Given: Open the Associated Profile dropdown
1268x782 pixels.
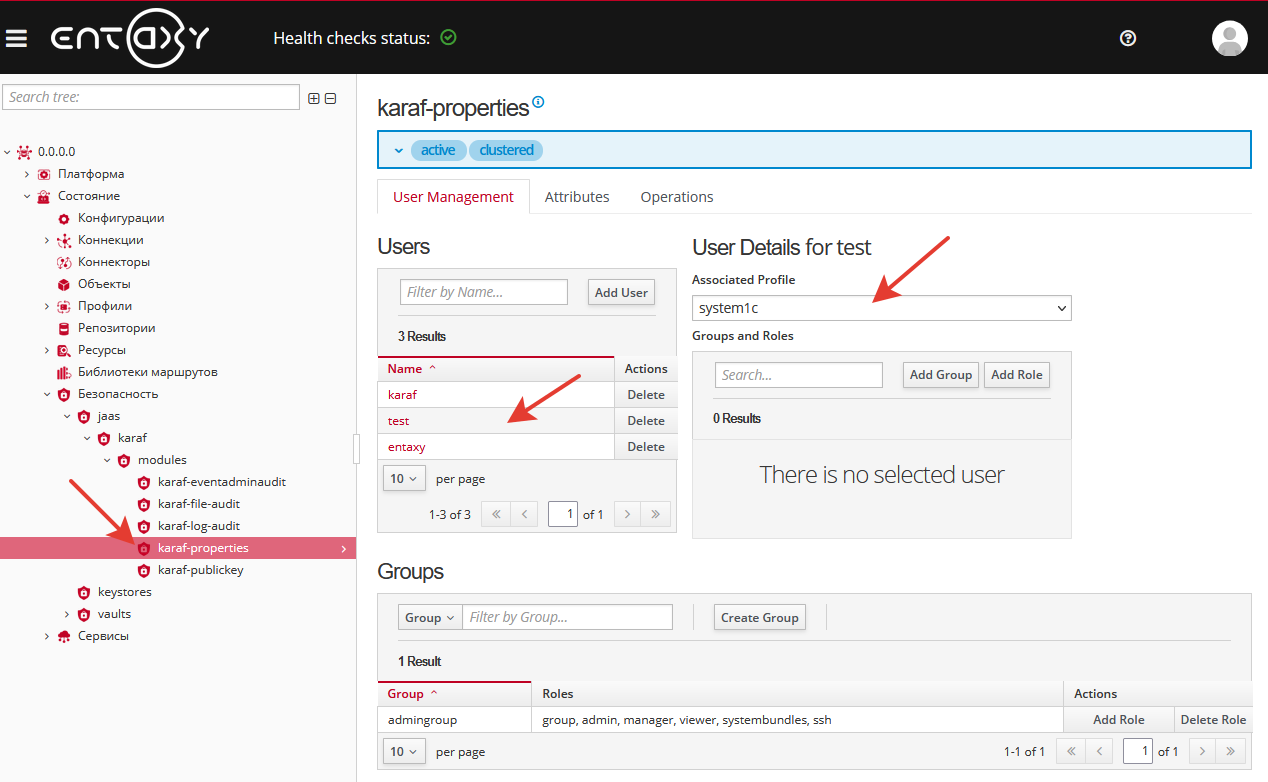Looking at the screenshot, I should click(x=881, y=308).
